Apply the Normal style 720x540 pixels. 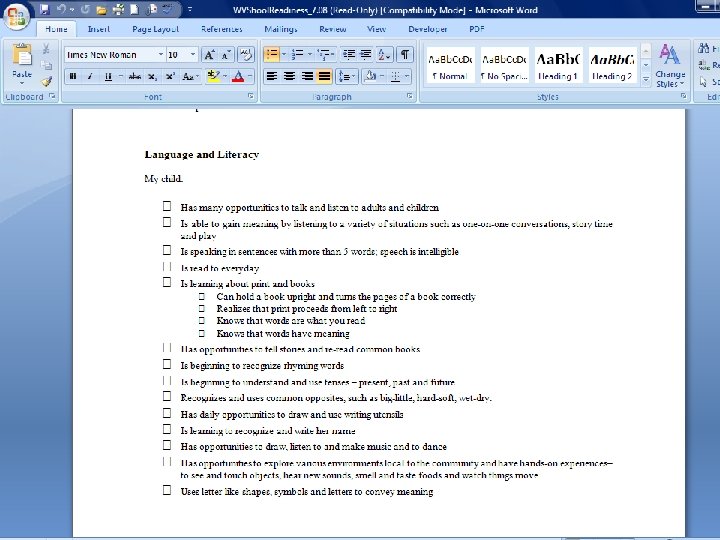click(450, 65)
